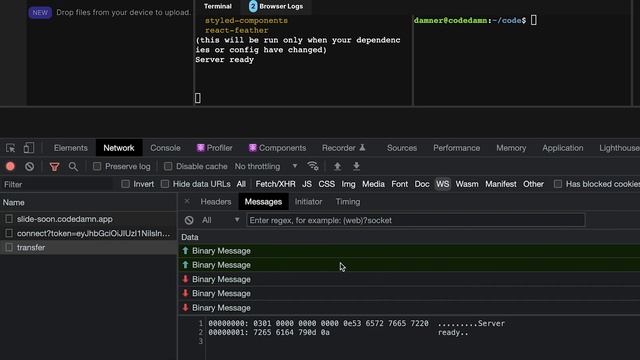Viewport: 640px width, 360px height.
Task: Stop recording network log
Action: [x=10, y=167]
